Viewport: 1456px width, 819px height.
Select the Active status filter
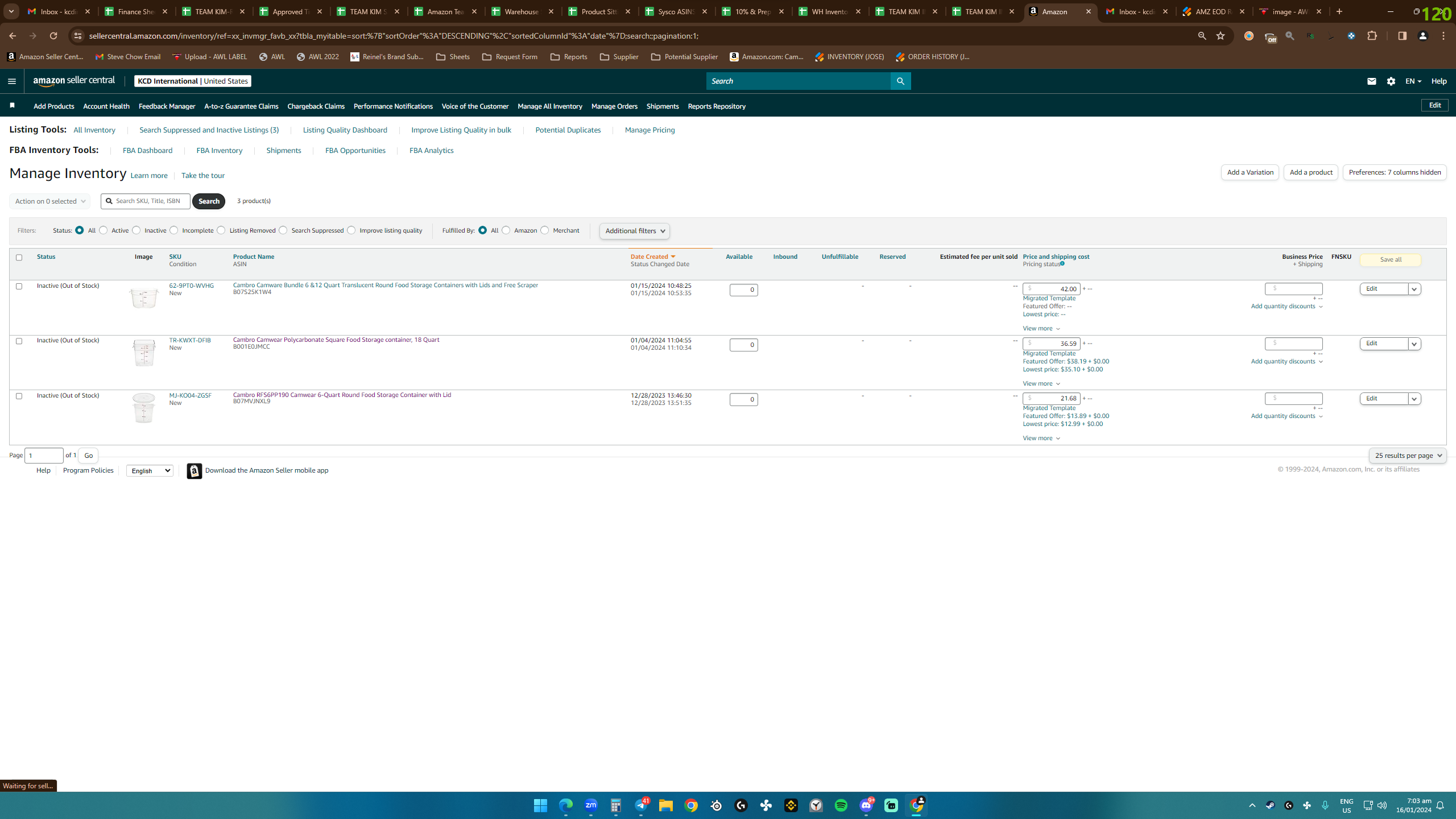click(103, 230)
